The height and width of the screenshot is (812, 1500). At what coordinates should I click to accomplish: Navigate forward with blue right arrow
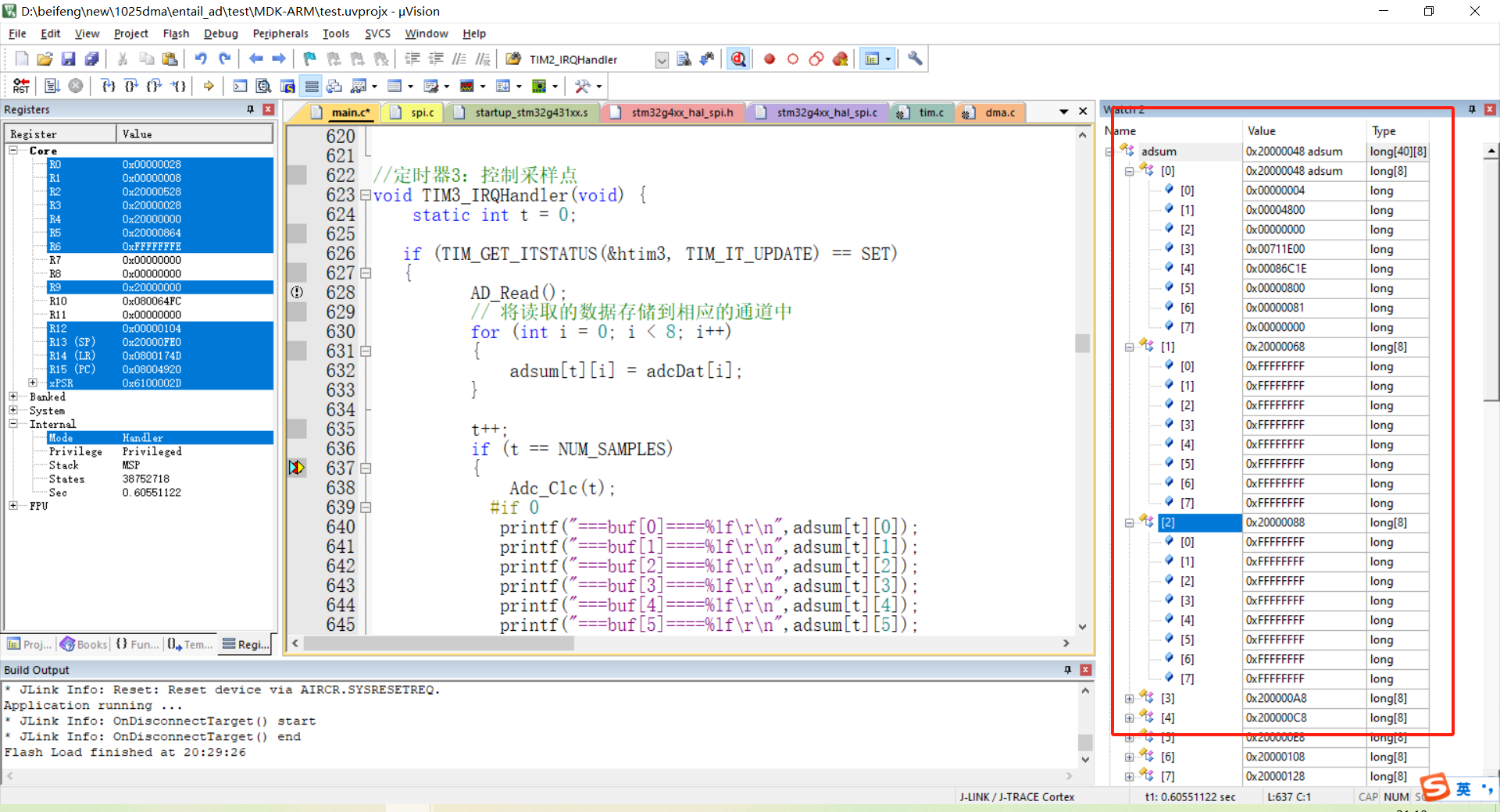pyautogui.click(x=279, y=59)
